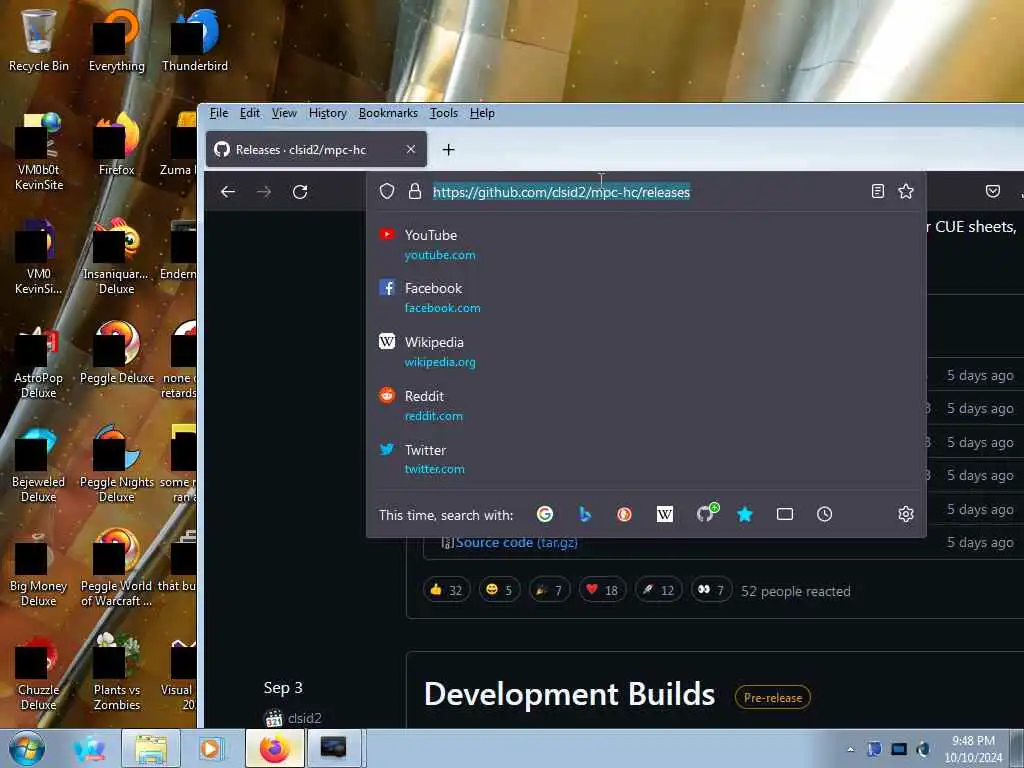Open the History menu
The width and height of the screenshot is (1024, 768).
click(328, 113)
